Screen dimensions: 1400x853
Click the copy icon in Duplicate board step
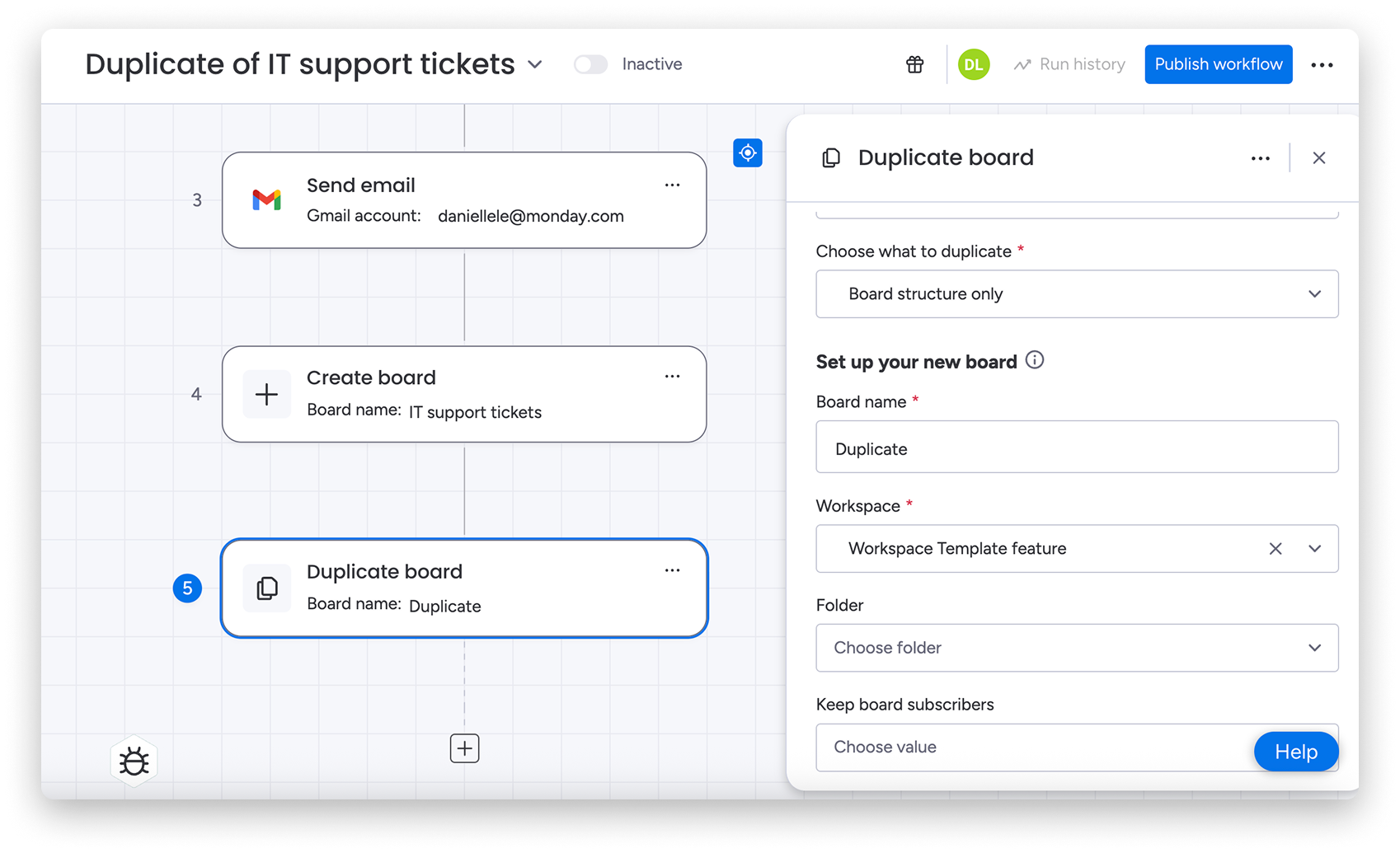tap(266, 588)
